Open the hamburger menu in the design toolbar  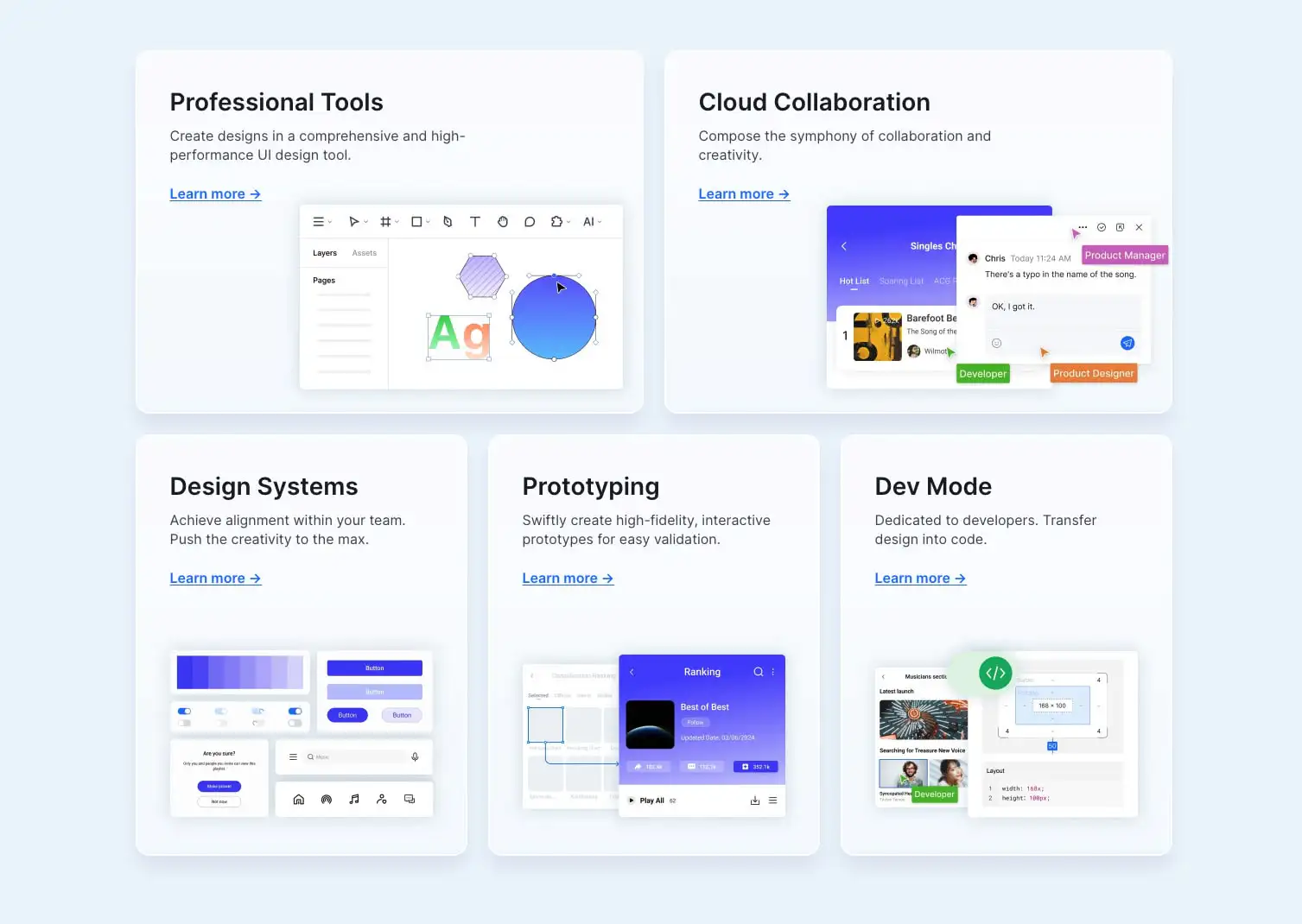point(318,222)
